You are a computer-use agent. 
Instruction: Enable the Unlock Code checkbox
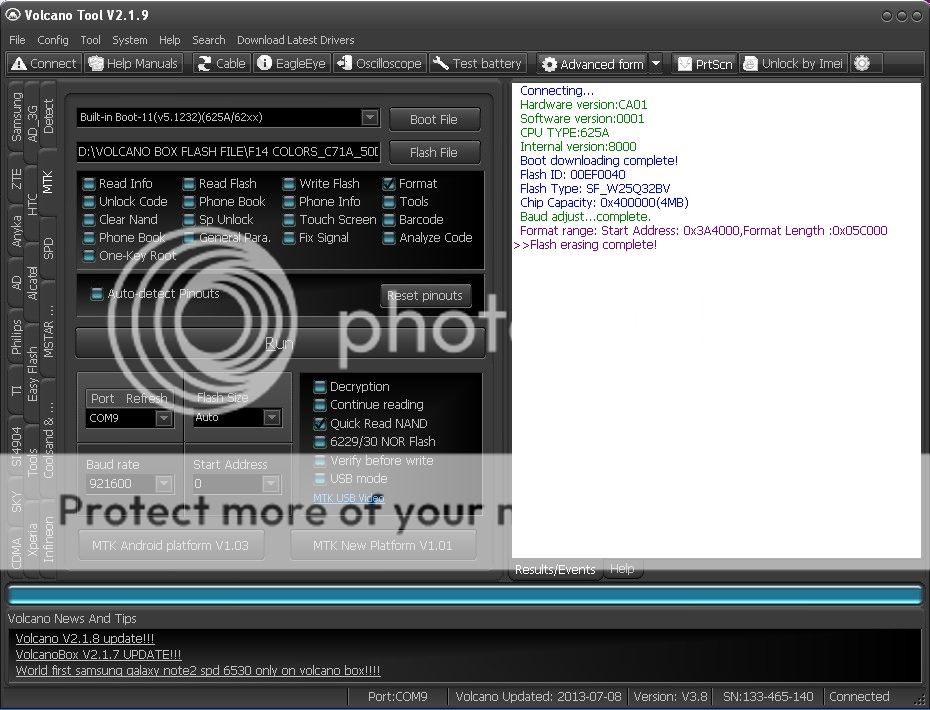tap(88, 202)
